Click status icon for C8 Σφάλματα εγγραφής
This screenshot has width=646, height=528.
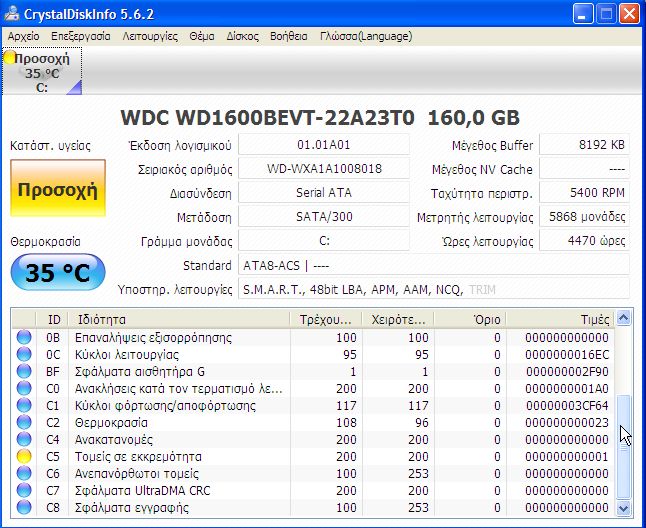click(x=24, y=507)
